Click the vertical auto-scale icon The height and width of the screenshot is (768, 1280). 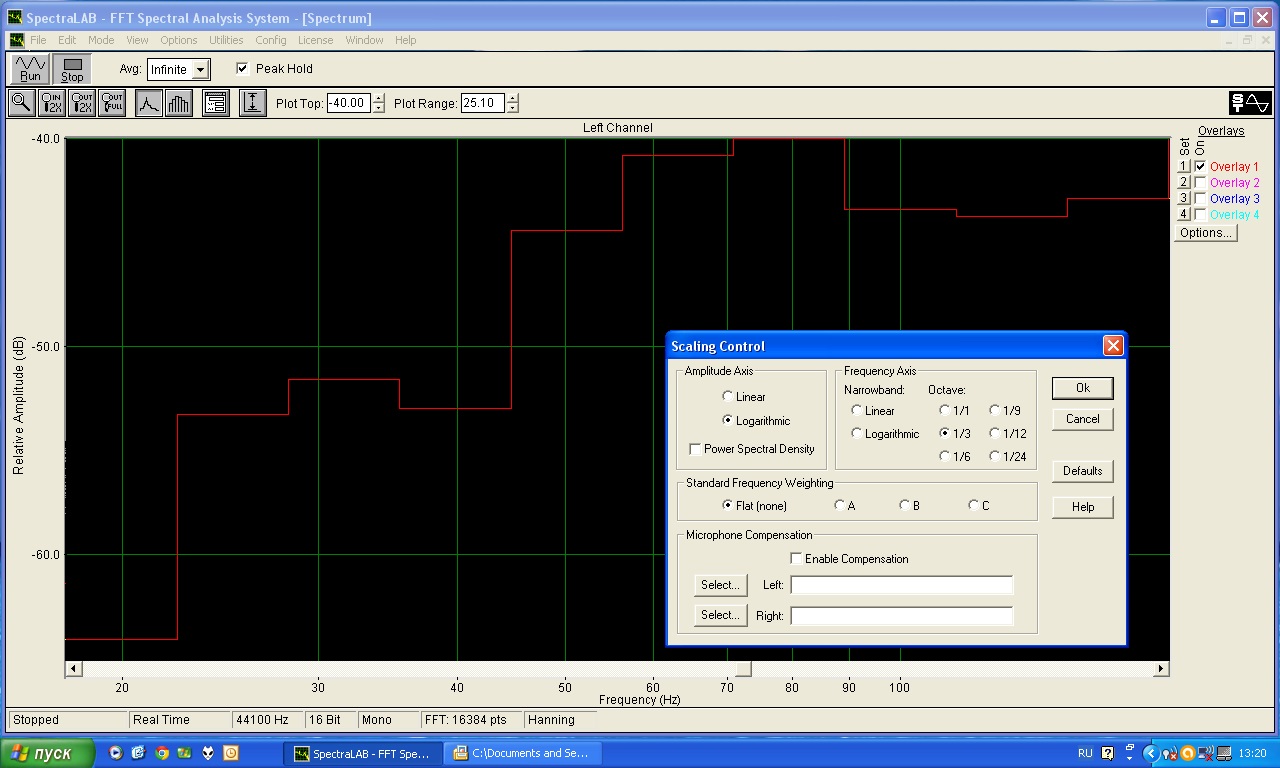(253, 103)
